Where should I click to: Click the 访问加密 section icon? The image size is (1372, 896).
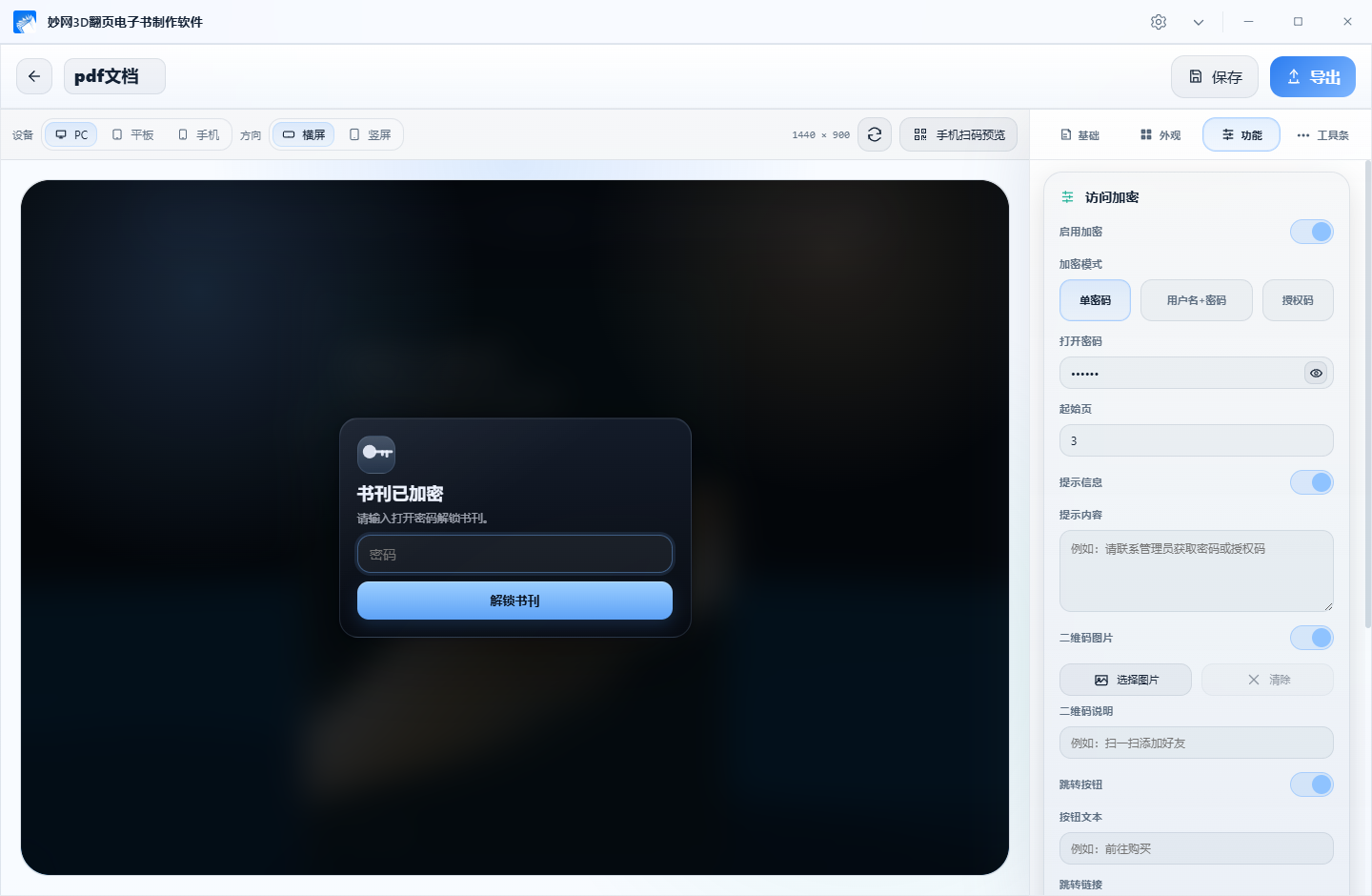[1068, 197]
